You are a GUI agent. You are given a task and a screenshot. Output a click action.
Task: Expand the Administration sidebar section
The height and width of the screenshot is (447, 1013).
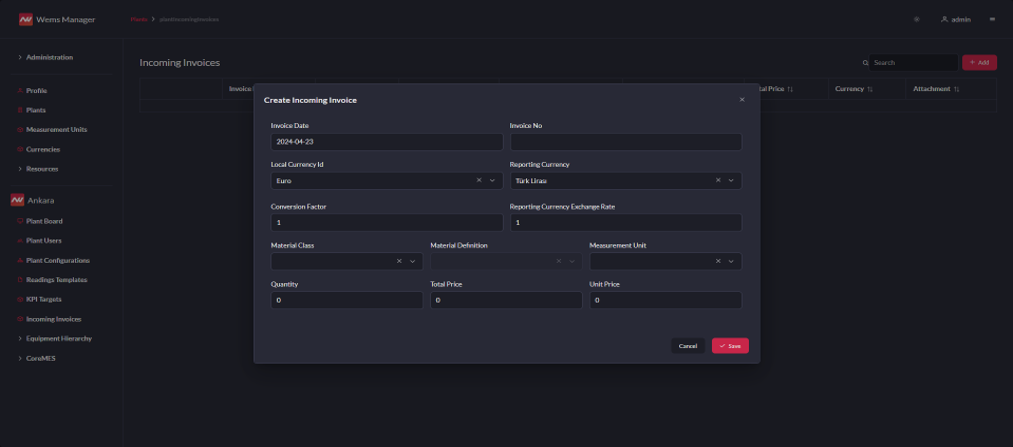click(x=20, y=57)
